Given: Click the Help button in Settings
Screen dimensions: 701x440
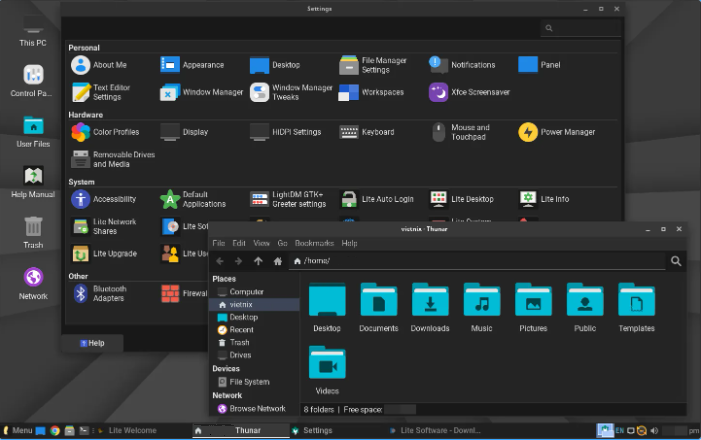Looking at the screenshot, I should pyautogui.click(x=92, y=343).
